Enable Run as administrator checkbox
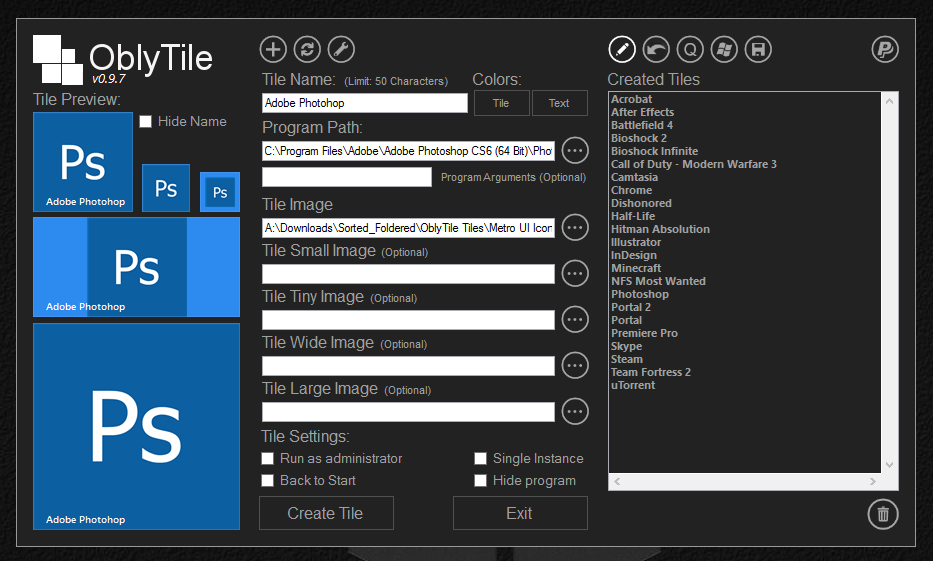This screenshot has width=933, height=561. tap(268, 459)
